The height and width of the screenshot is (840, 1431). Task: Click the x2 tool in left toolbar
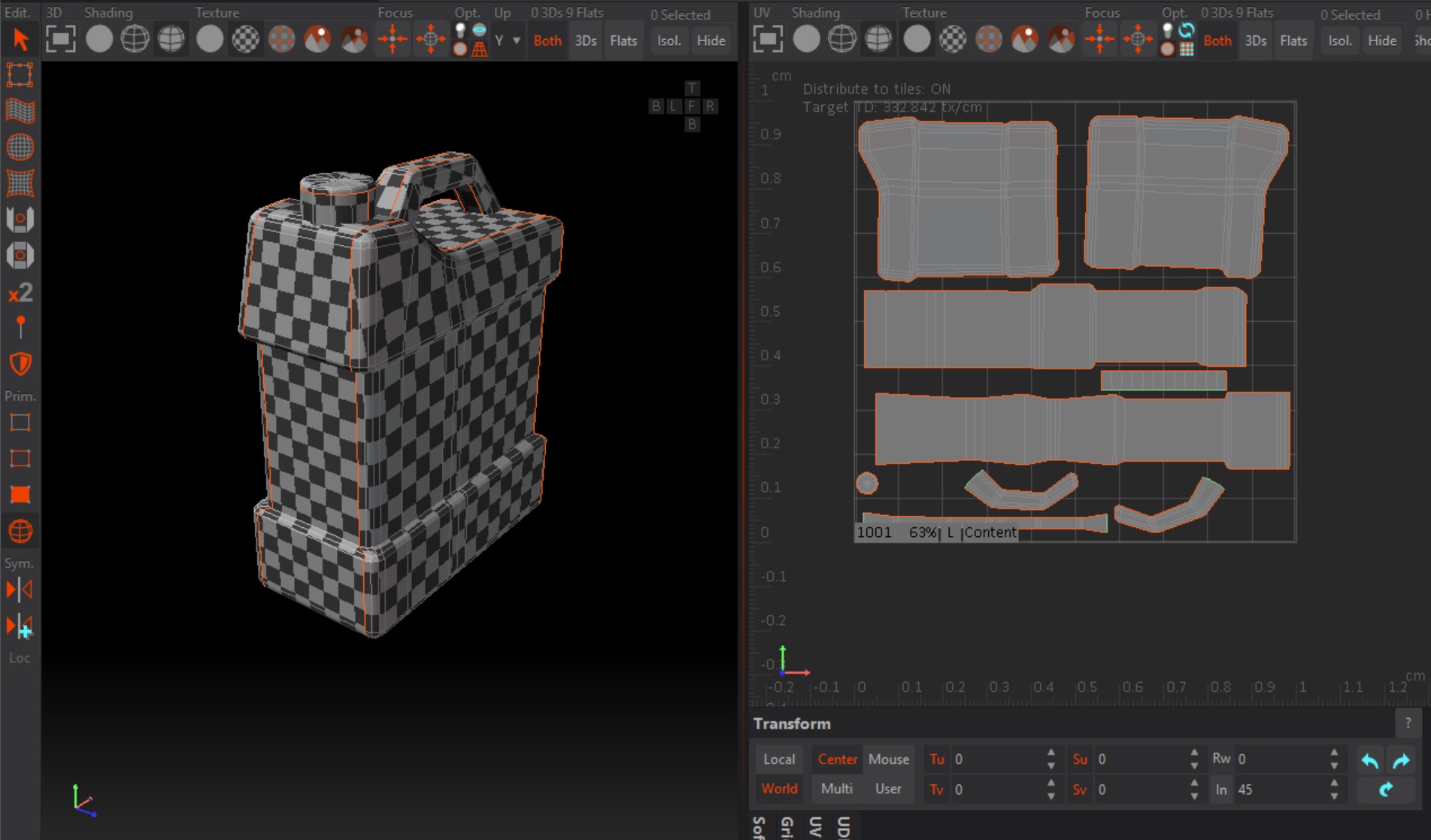(20, 292)
